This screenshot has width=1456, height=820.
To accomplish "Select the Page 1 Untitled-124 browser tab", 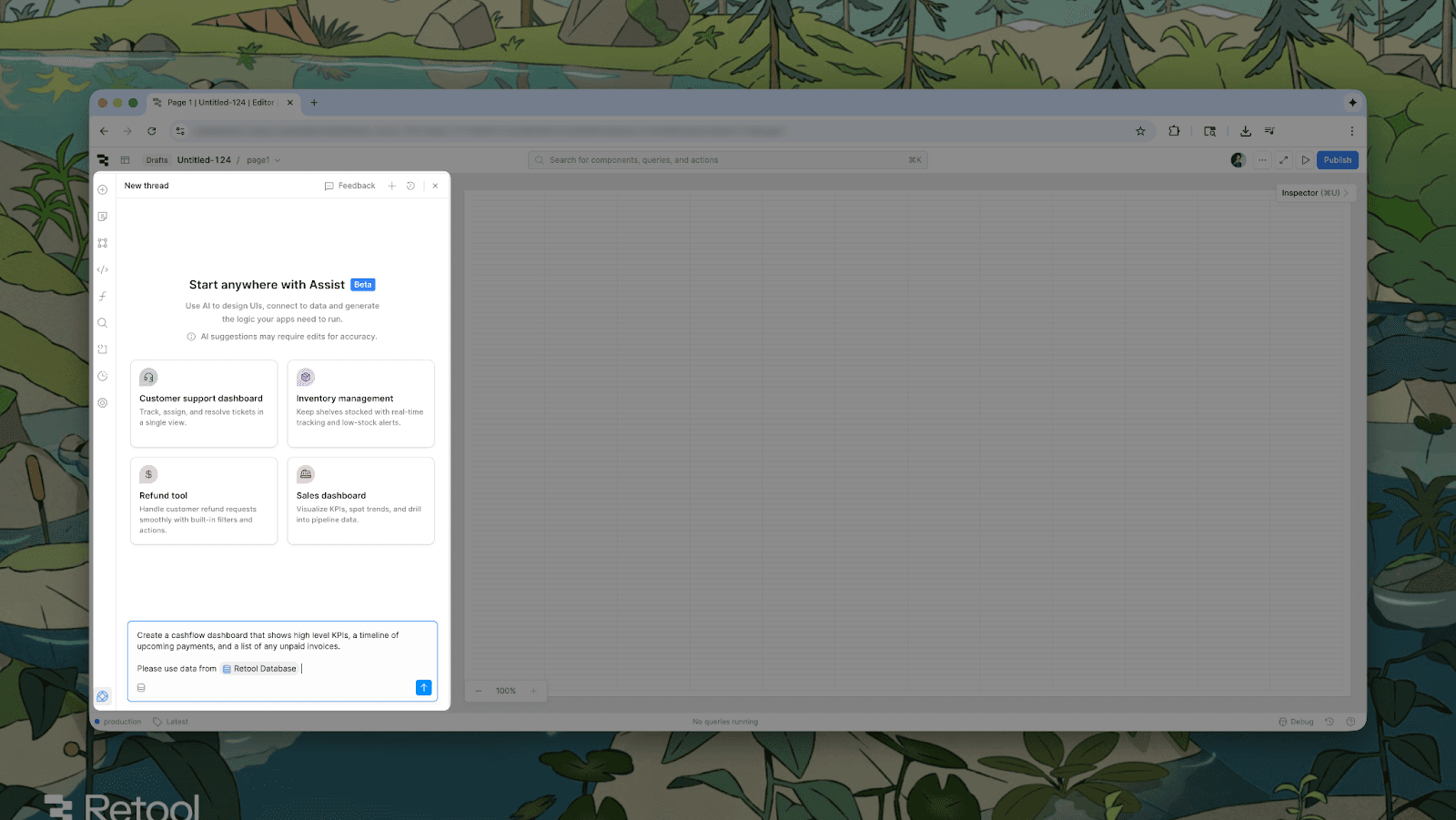I will click(220, 103).
